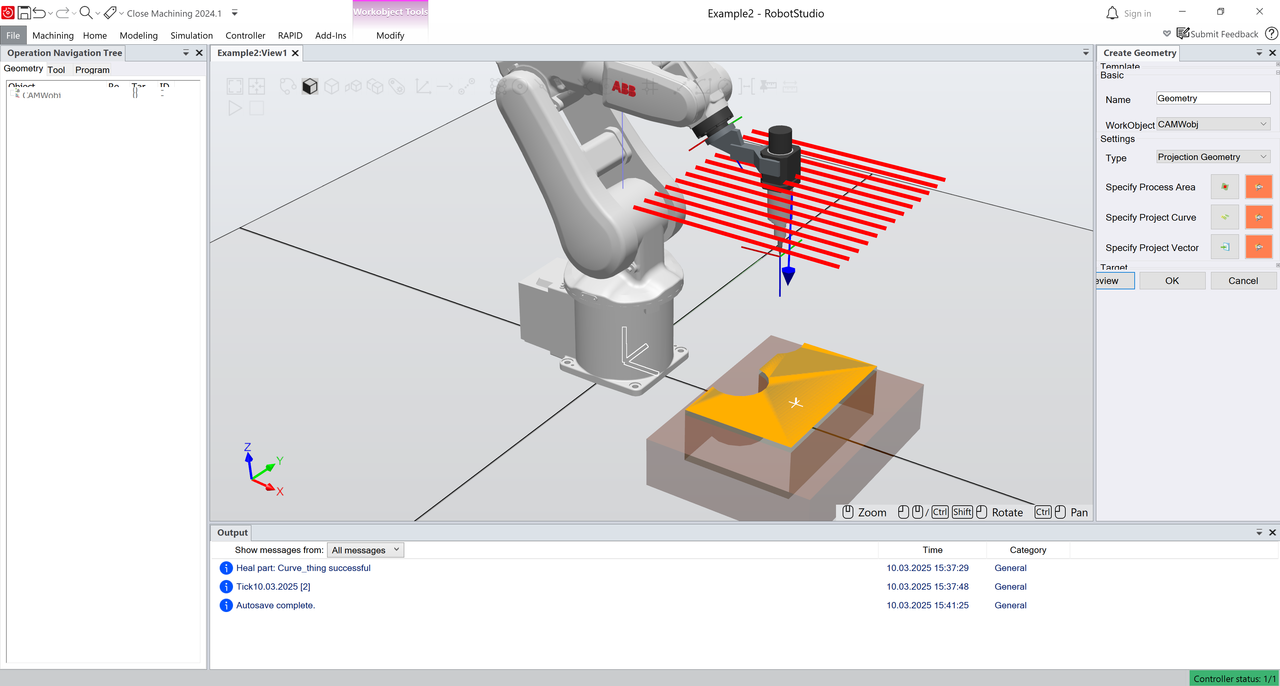Toggle the snap point icon in view toolbar
This screenshot has height=686, width=1280.
coord(467,86)
